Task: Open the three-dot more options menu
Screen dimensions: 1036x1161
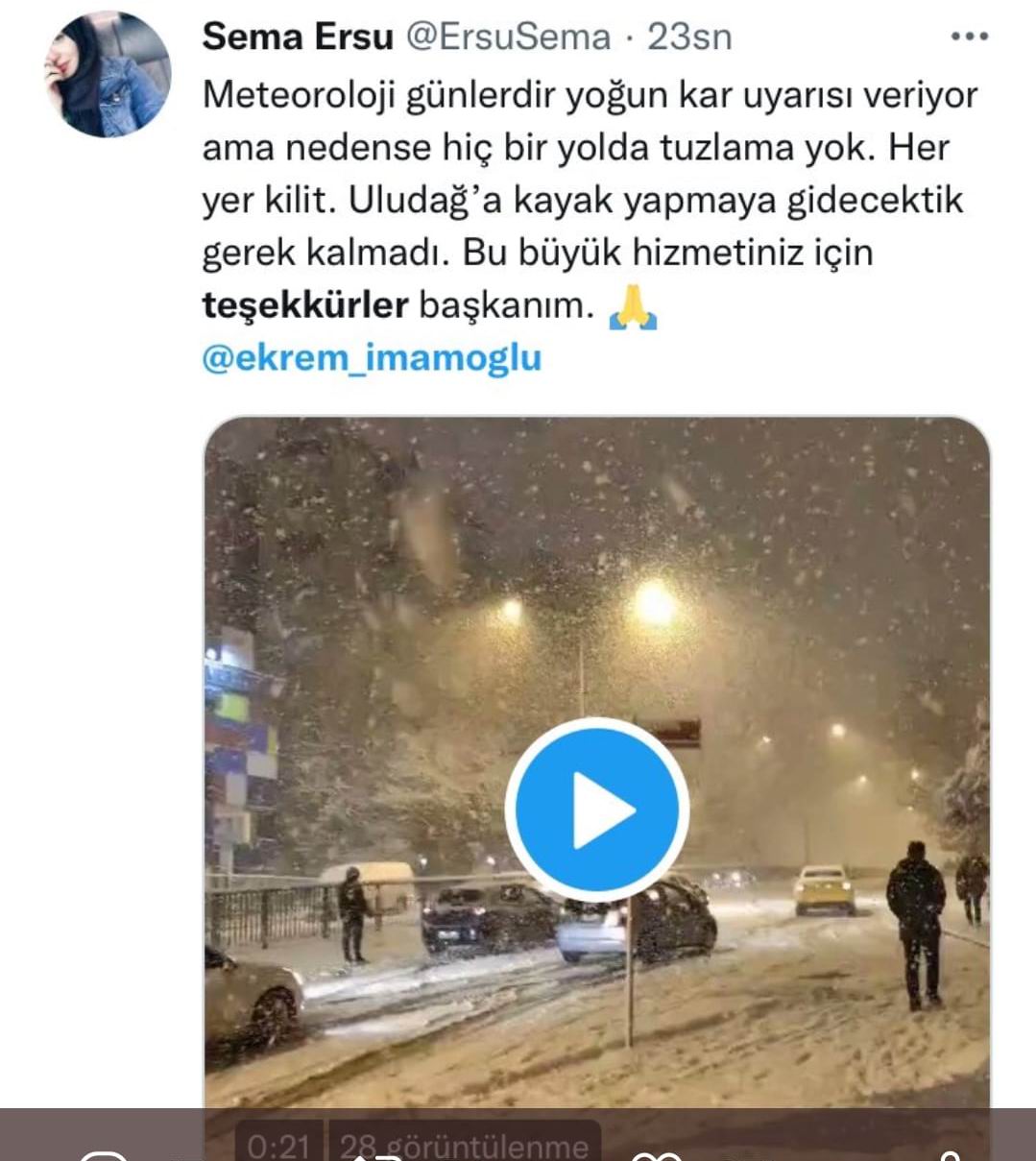Action: coord(969,37)
